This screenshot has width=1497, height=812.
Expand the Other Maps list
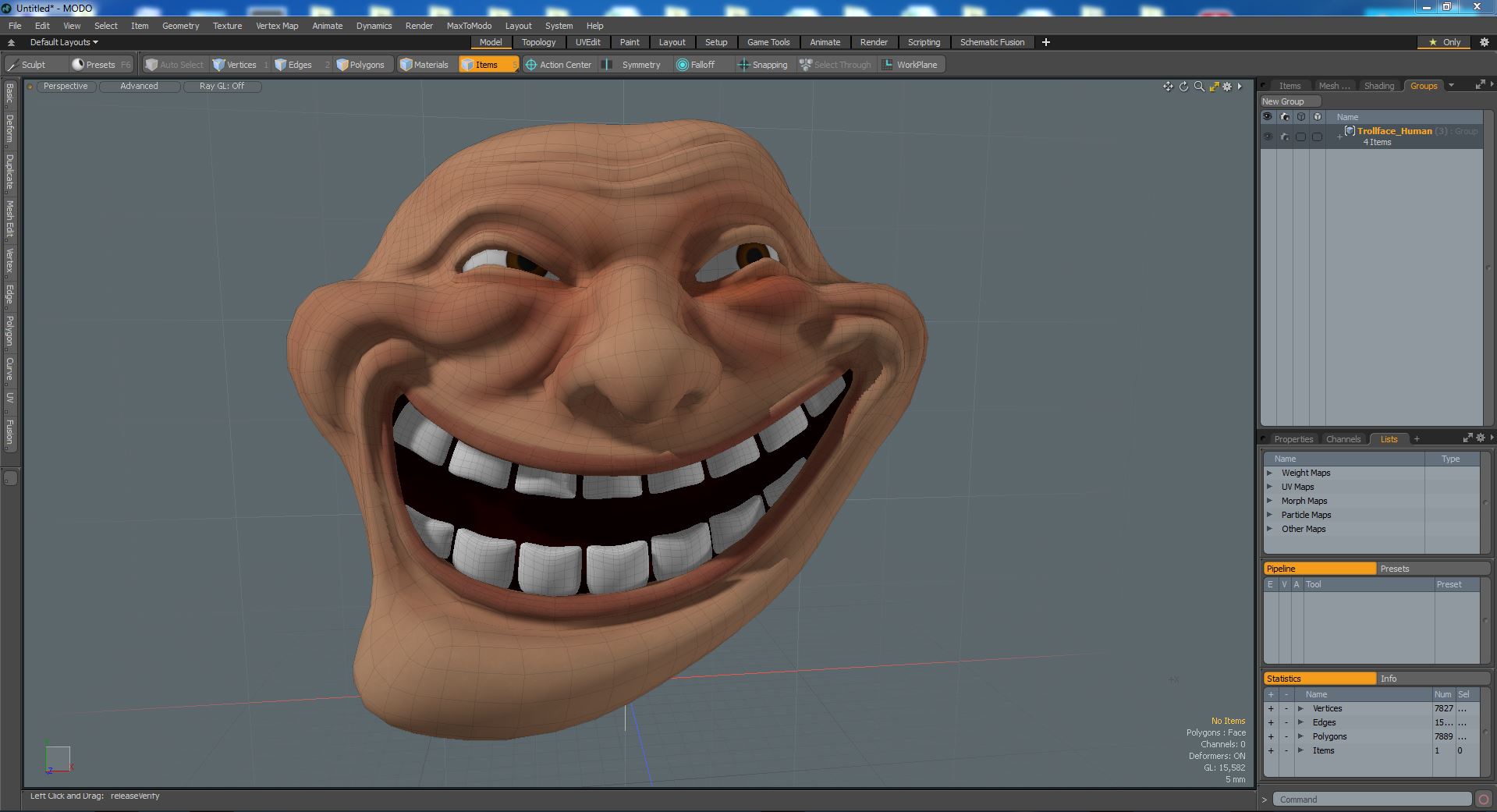pyautogui.click(x=1269, y=529)
